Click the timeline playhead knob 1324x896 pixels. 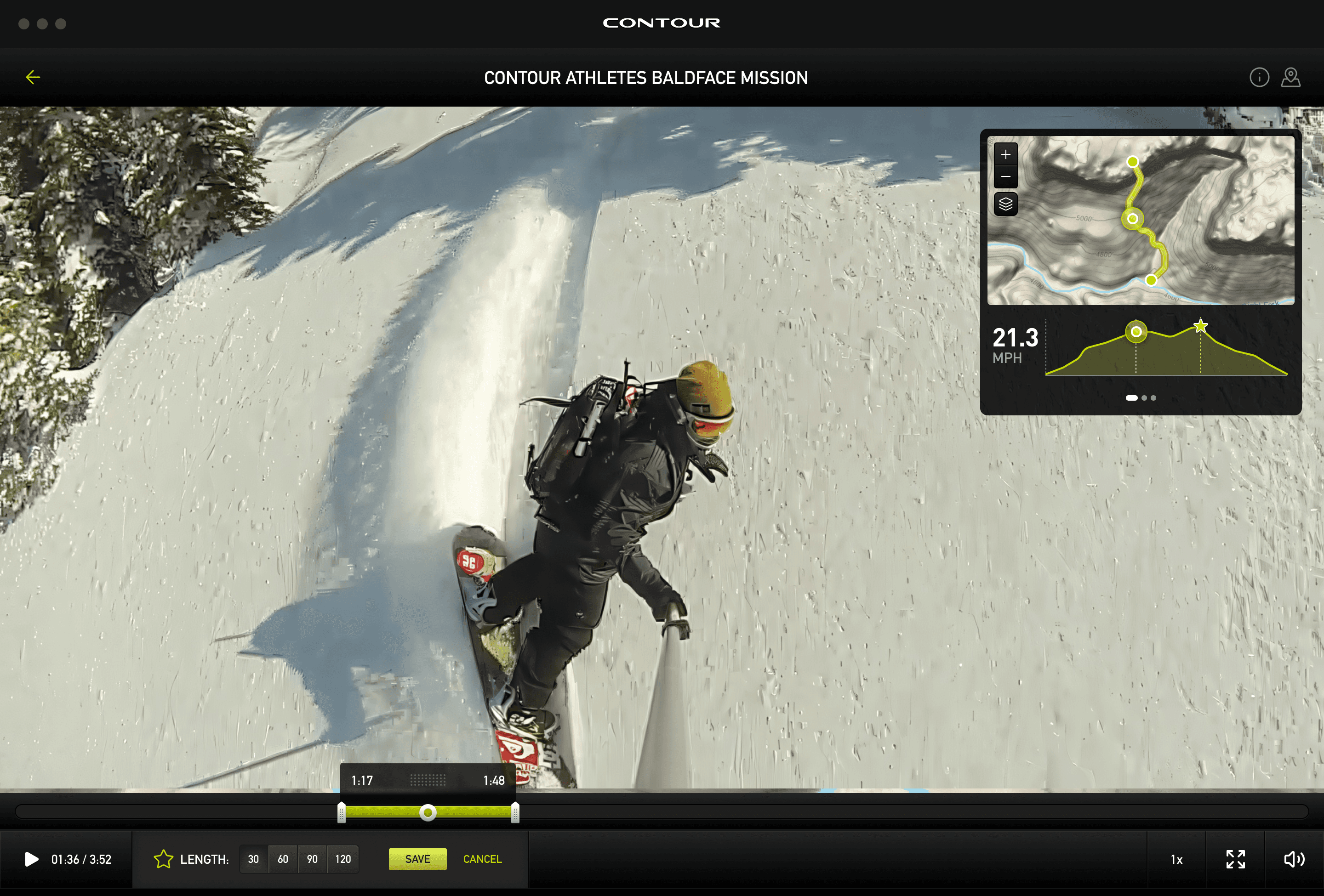428,812
